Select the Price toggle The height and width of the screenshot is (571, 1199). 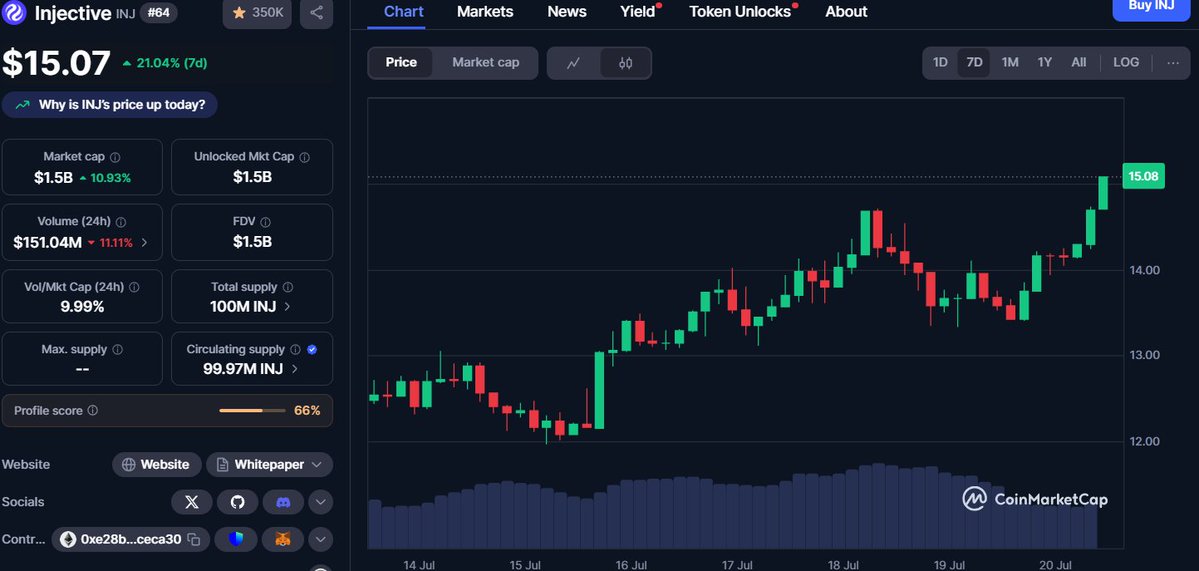(401, 63)
